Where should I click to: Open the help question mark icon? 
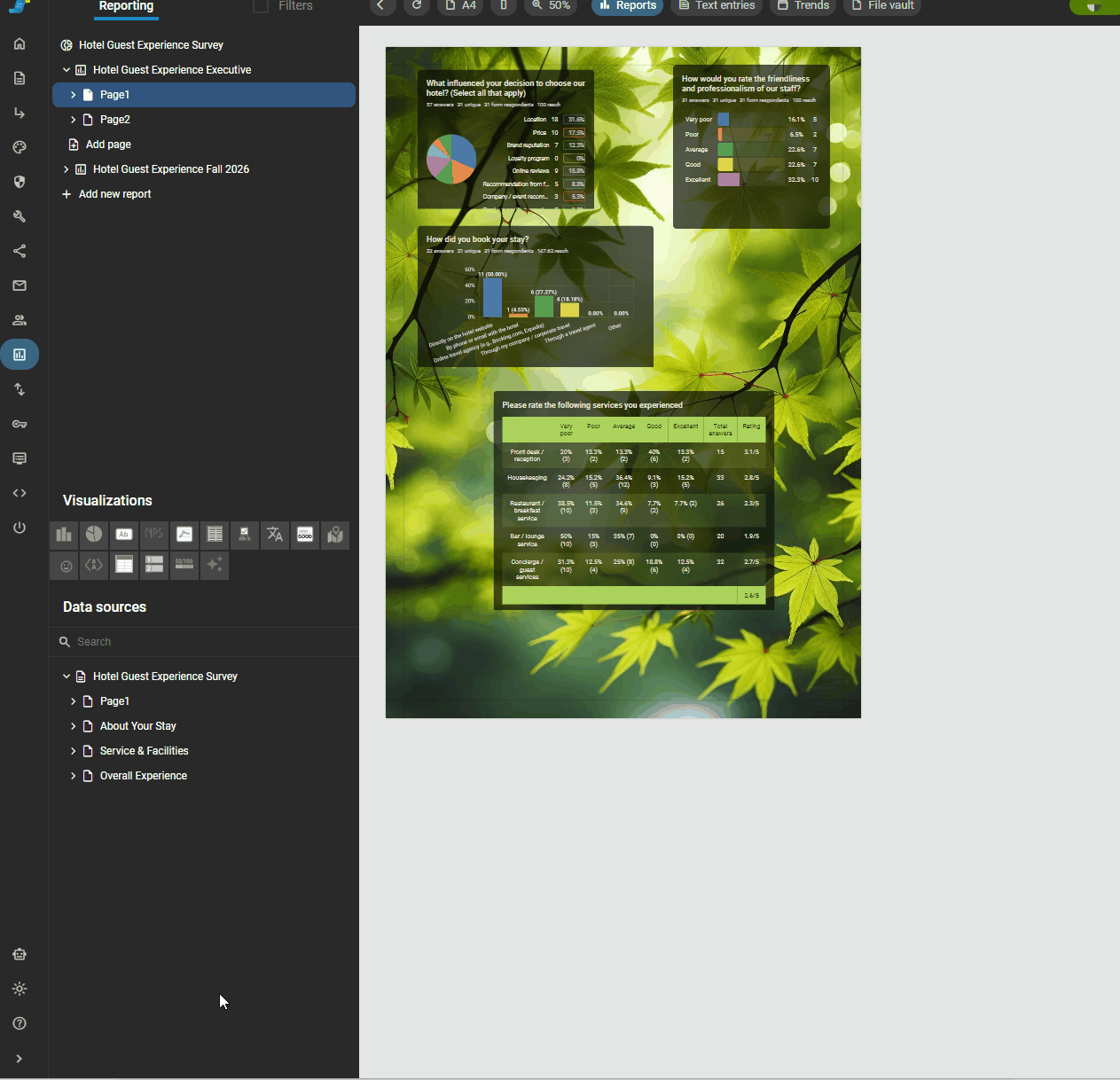[20, 1023]
